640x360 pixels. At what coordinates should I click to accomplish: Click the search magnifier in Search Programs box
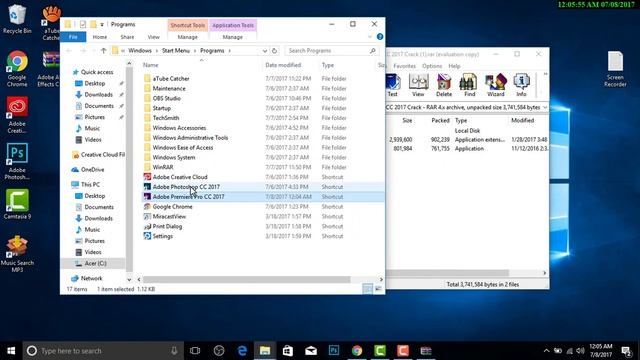pos(372,51)
